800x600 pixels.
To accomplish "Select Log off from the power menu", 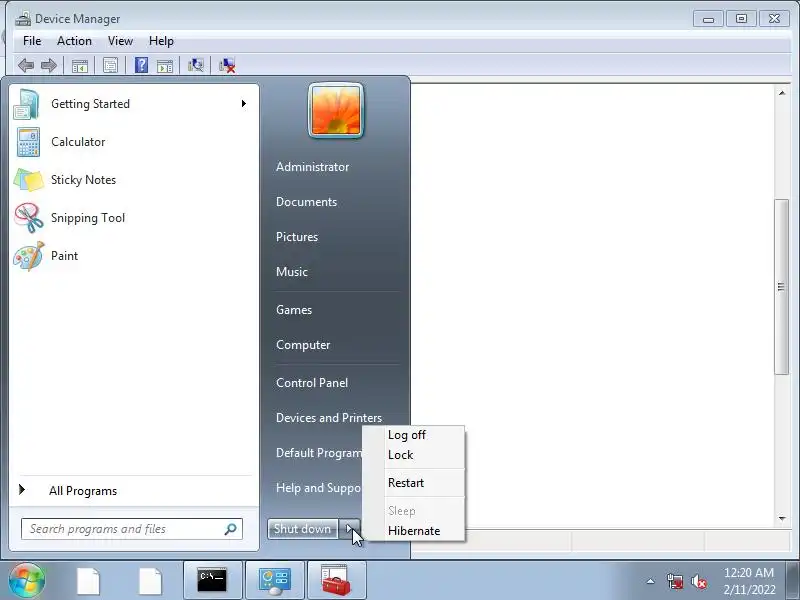I will point(413,435).
